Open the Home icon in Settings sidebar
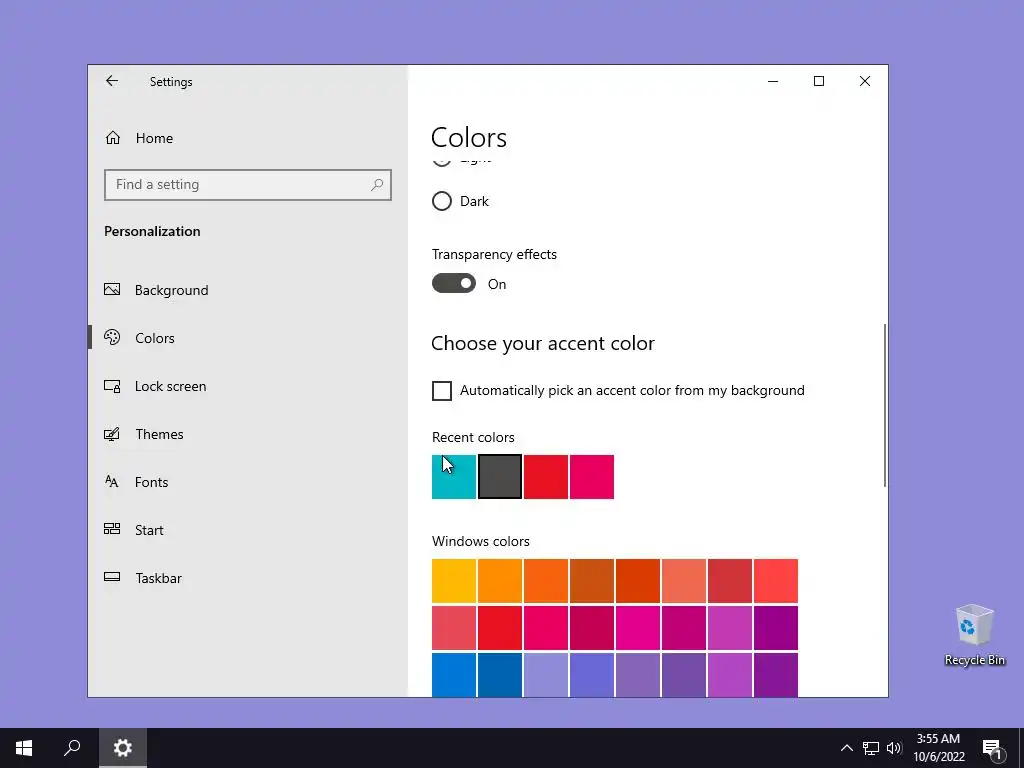 coord(113,138)
